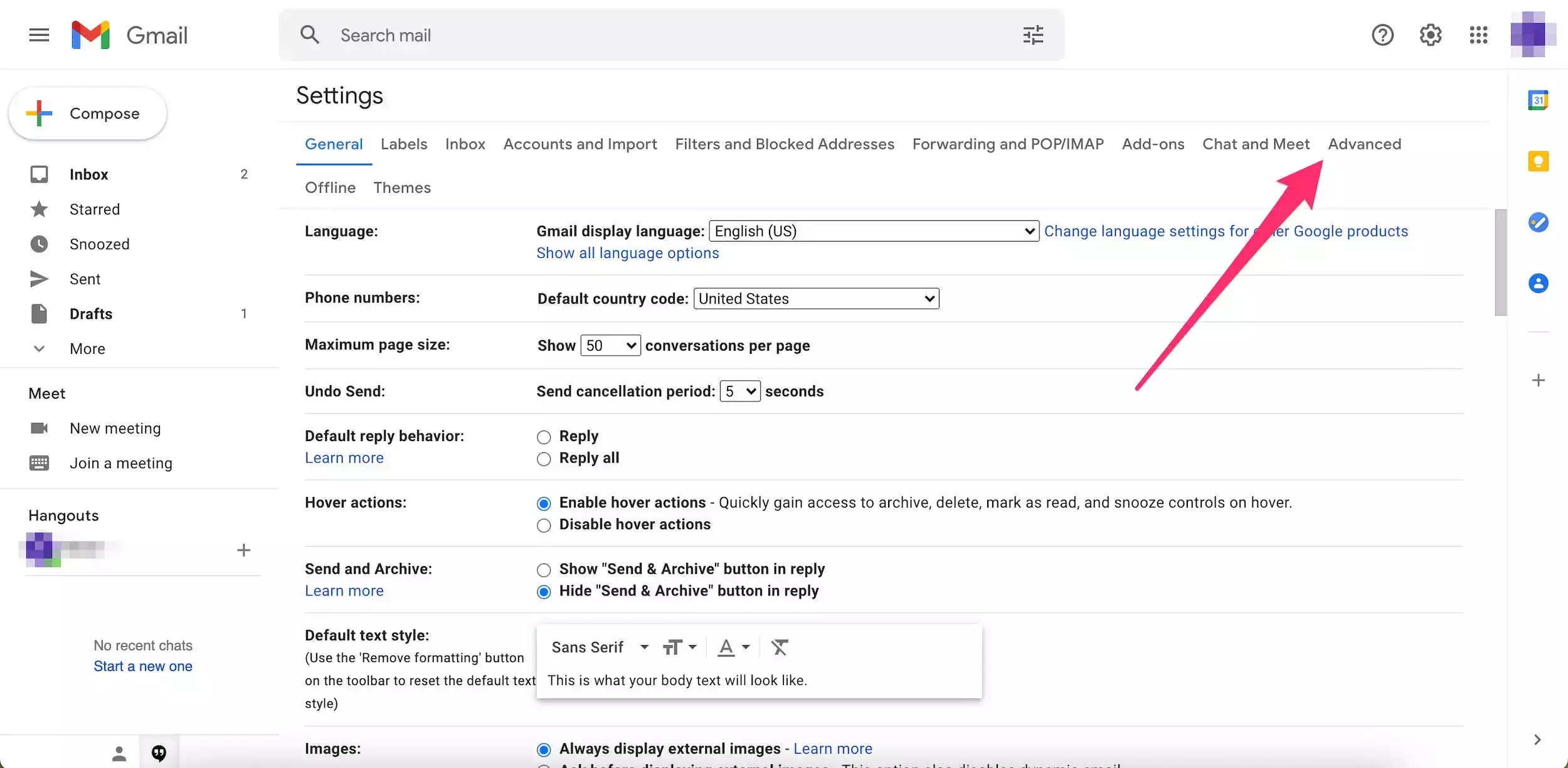1568x768 pixels.
Task: Click the Search mail field
Action: tap(672, 35)
